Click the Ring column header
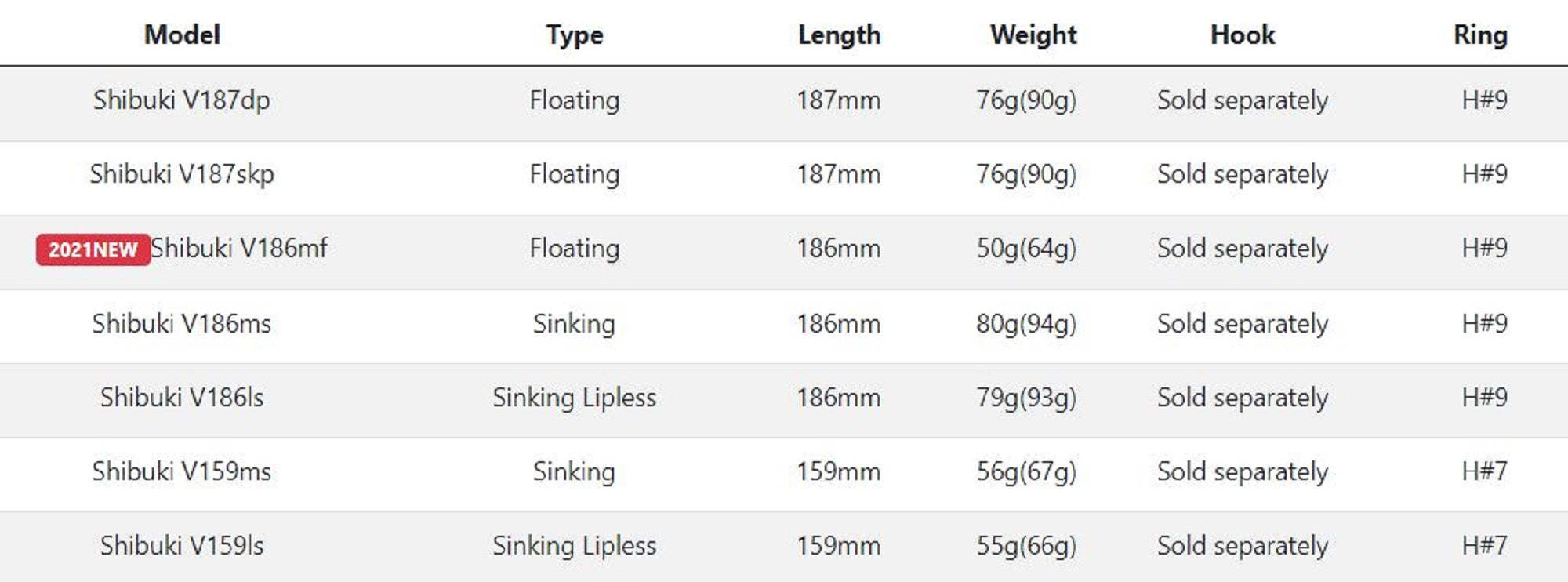This screenshot has height=582, width=1568. click(x=1480, y=35)
